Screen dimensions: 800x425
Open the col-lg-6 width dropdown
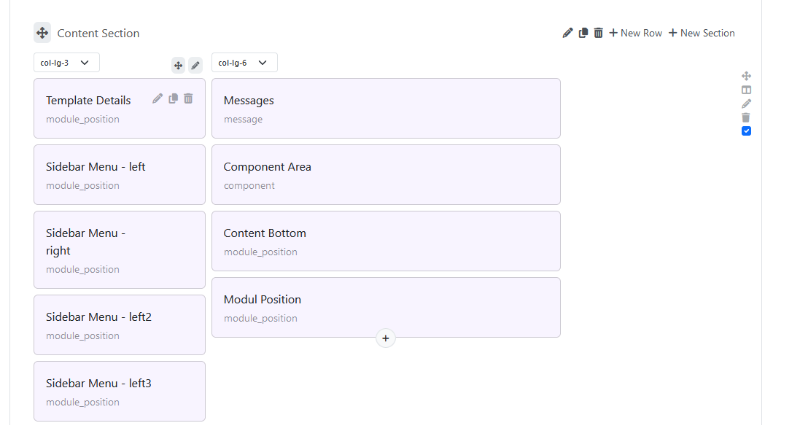point(244,63)
